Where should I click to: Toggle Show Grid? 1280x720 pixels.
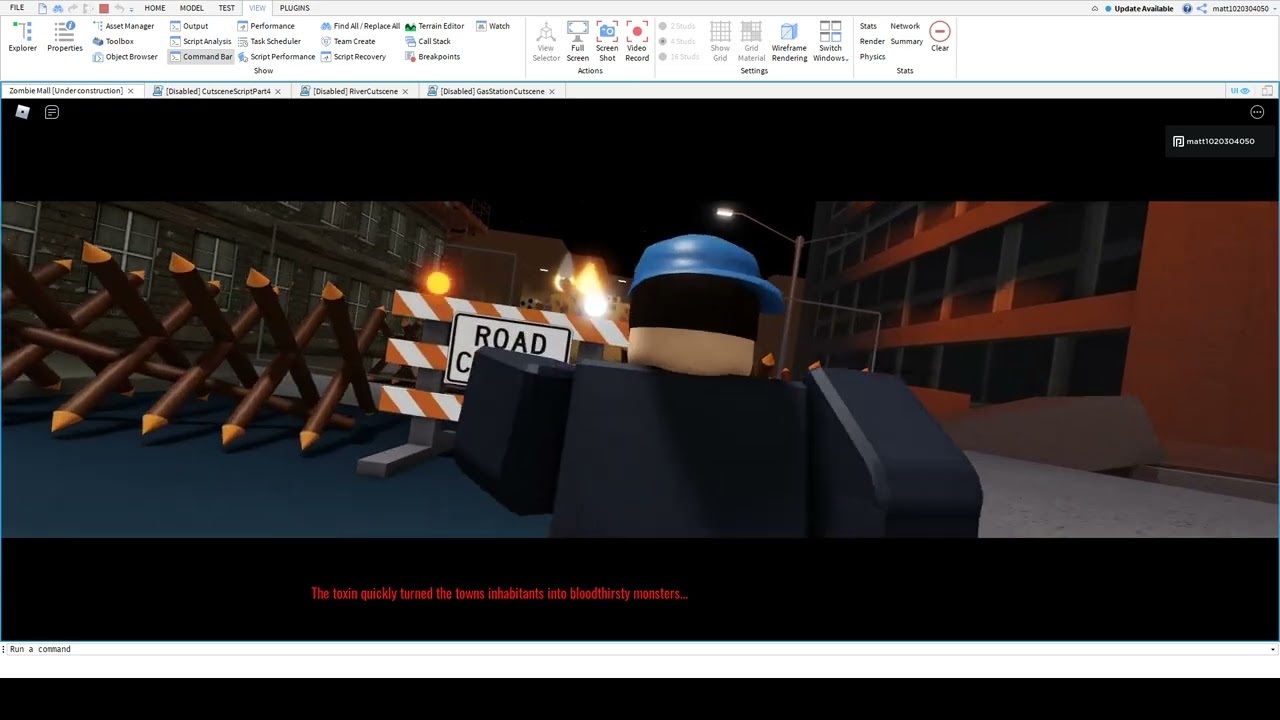(720, 42)
